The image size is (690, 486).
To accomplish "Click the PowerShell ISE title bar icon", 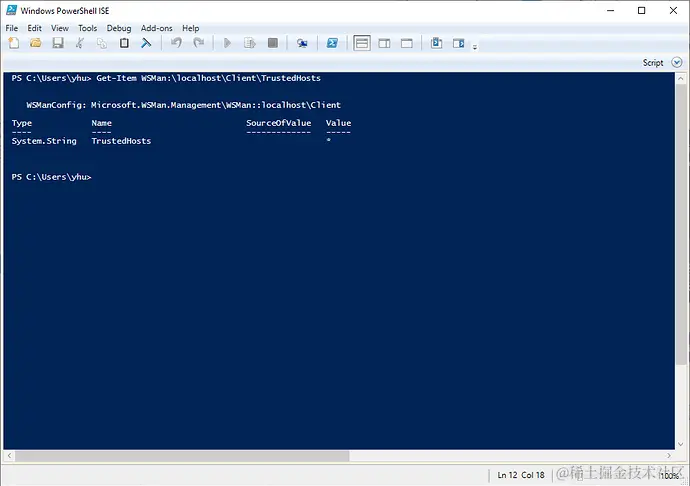I will (x=11, y=10).
